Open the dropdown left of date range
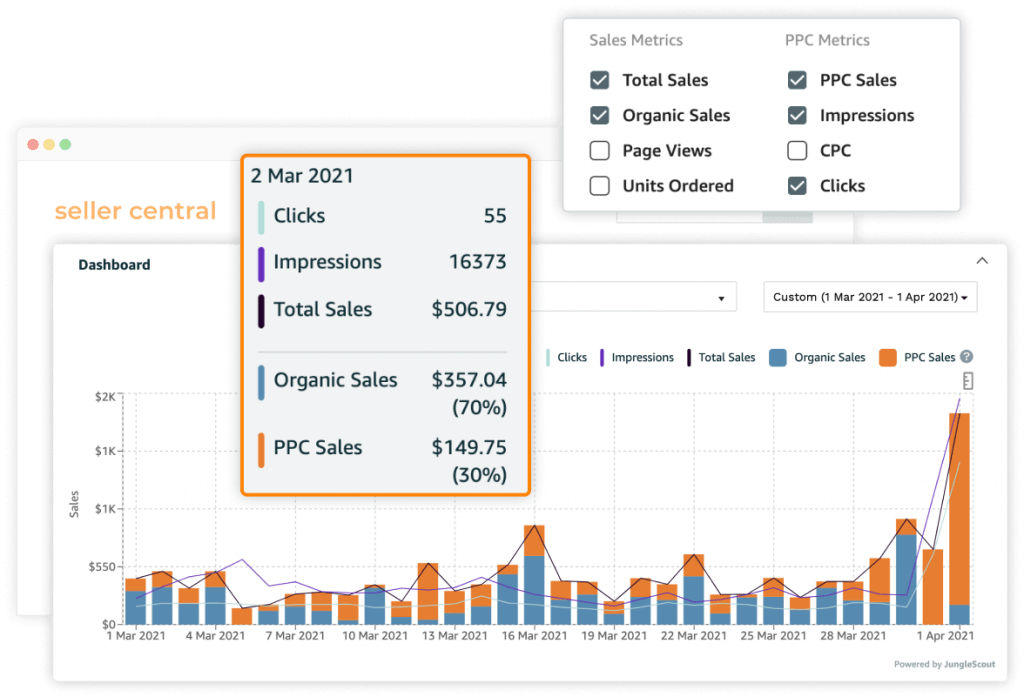This screenshot has height=697, width=1024. 633,297
